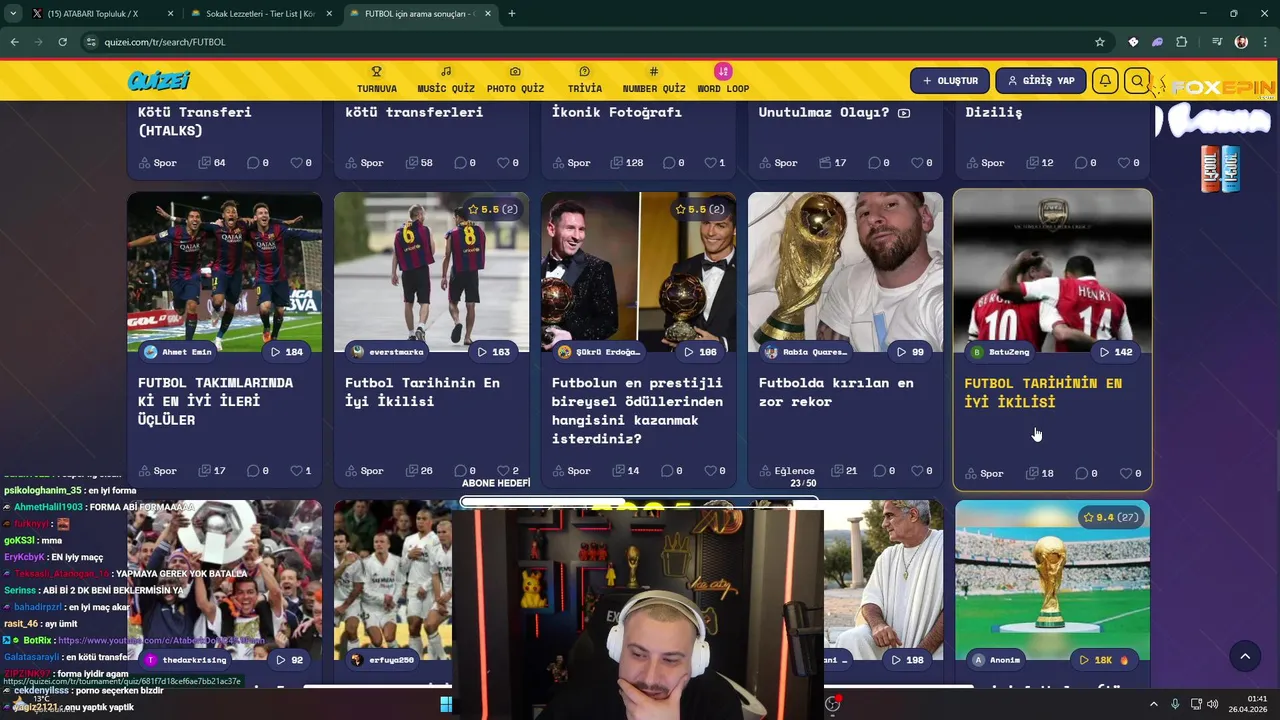
Task: Bookmark this page with the star
Action: click(x=1100, y=42)
